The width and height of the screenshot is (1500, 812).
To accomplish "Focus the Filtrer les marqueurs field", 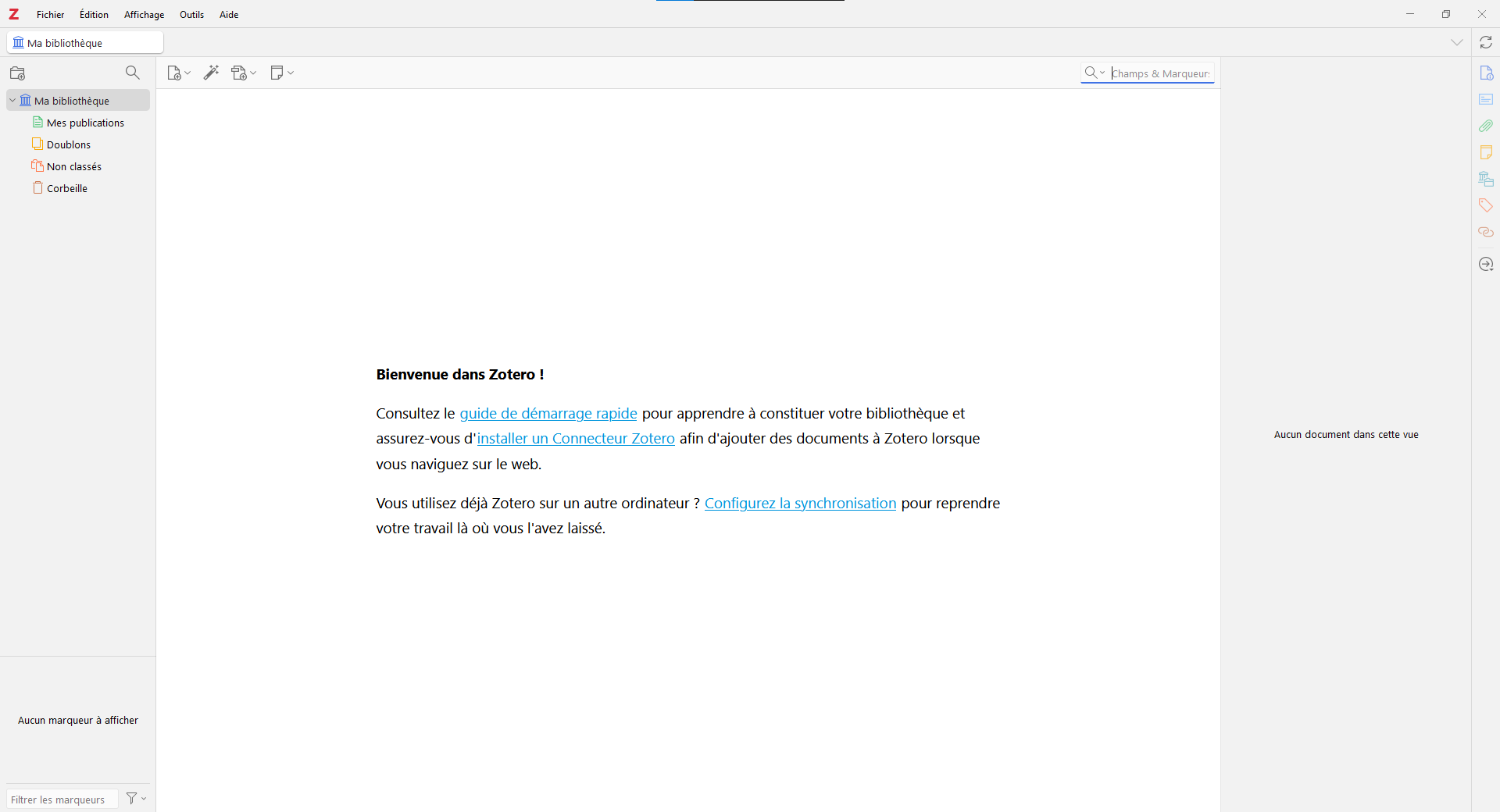I will (62, 800).
